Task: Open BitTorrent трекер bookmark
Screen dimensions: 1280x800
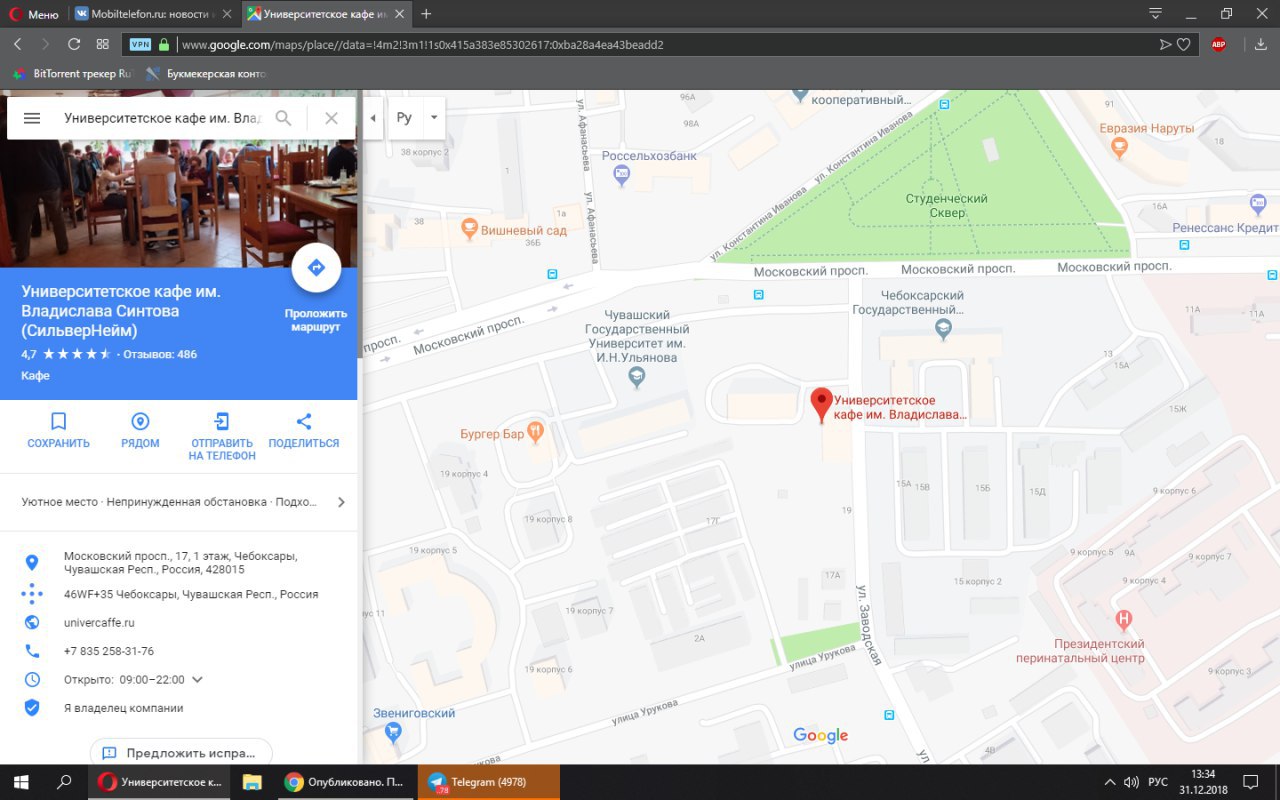Action: pyautogui.click(x=72, y=74)
